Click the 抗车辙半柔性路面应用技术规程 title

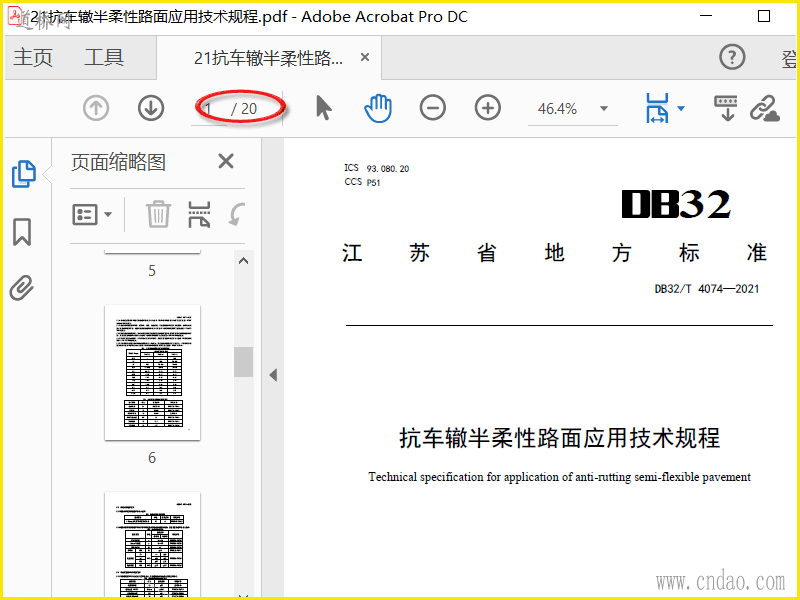click(x=559, y=438)
